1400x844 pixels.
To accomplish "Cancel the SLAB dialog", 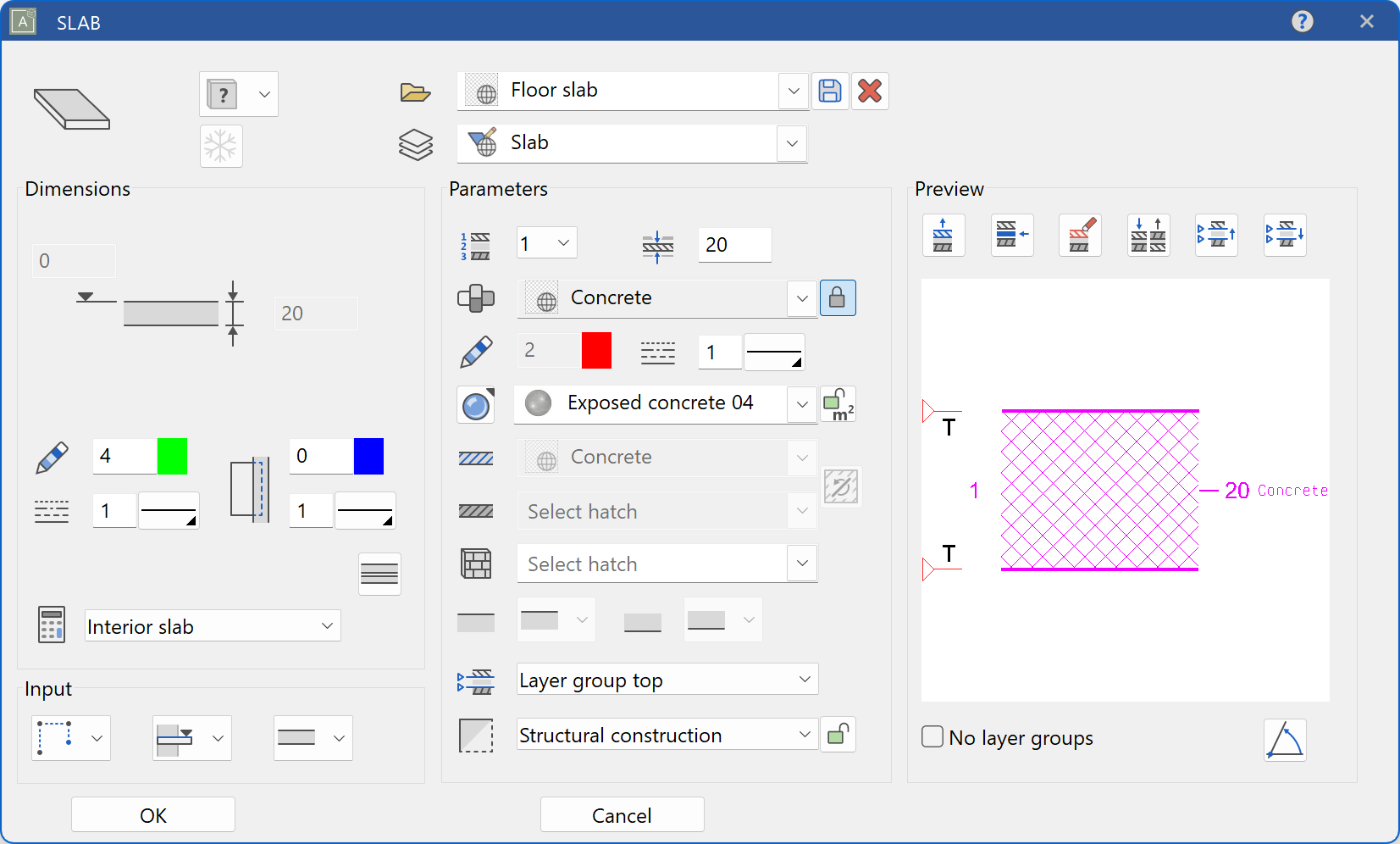I will (x=622, y=814).
